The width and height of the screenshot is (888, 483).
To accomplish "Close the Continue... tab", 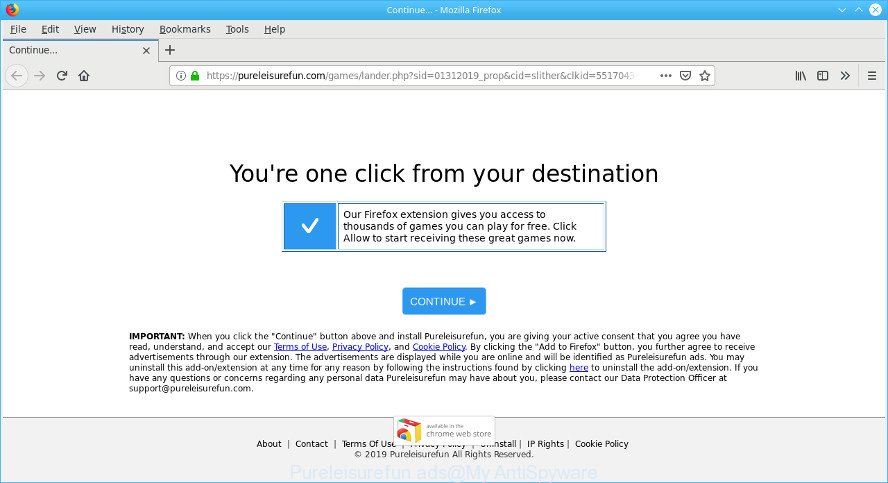I will click(146, 50).
